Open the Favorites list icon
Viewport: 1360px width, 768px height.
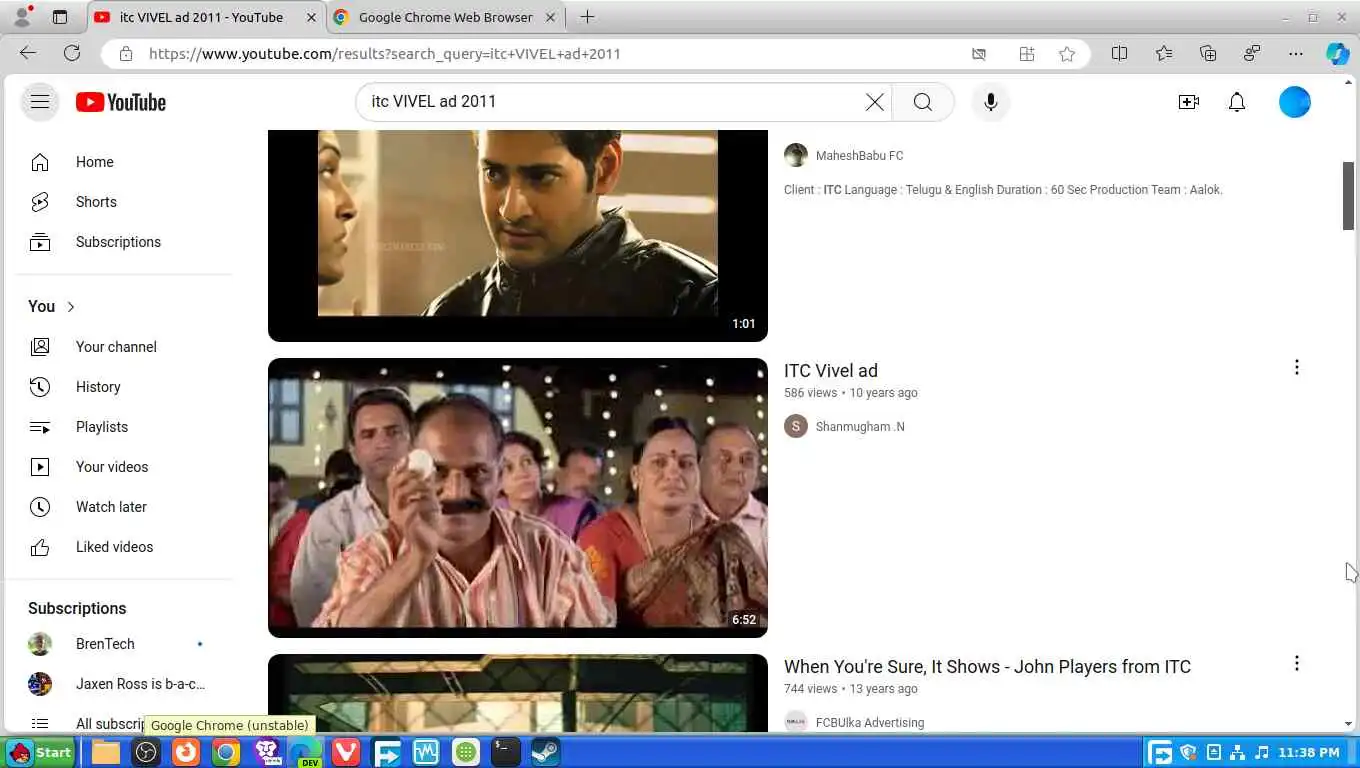click(x=1163, y=54)
